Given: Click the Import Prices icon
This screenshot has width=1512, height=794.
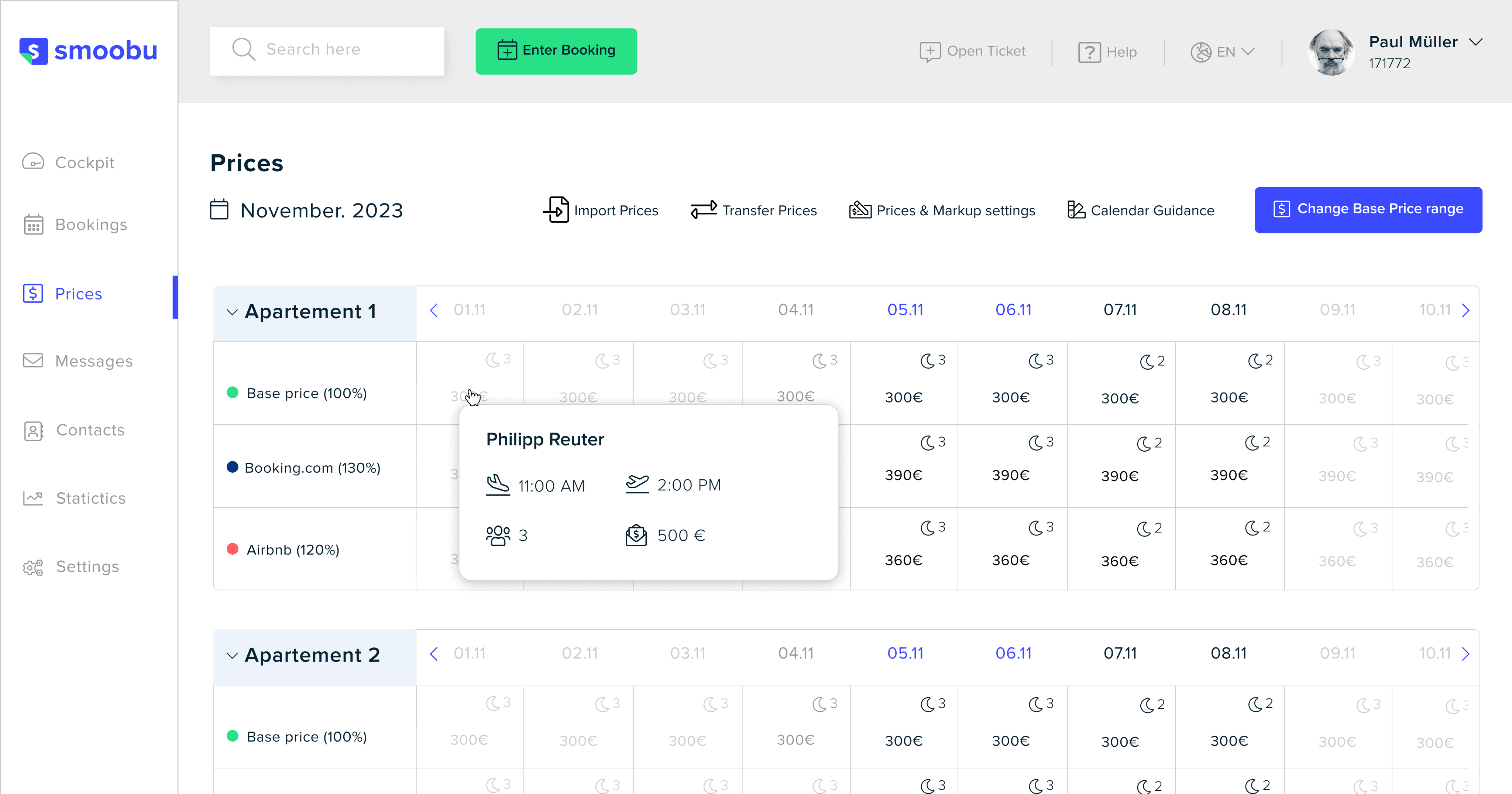Looking at the screenshot, I should pos(556,210).
